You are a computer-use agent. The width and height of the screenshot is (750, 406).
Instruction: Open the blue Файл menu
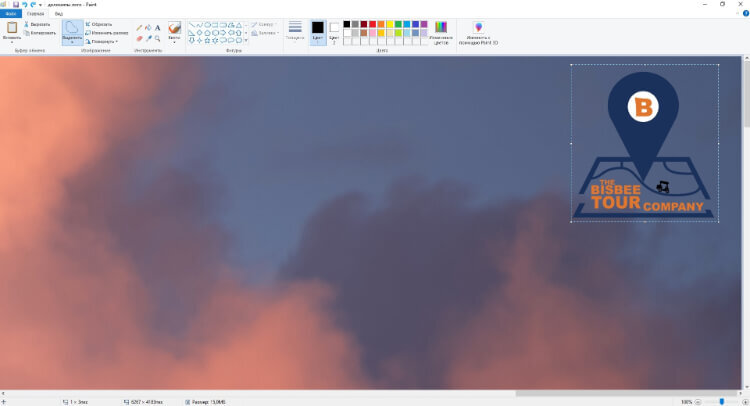tap(11, 14)
